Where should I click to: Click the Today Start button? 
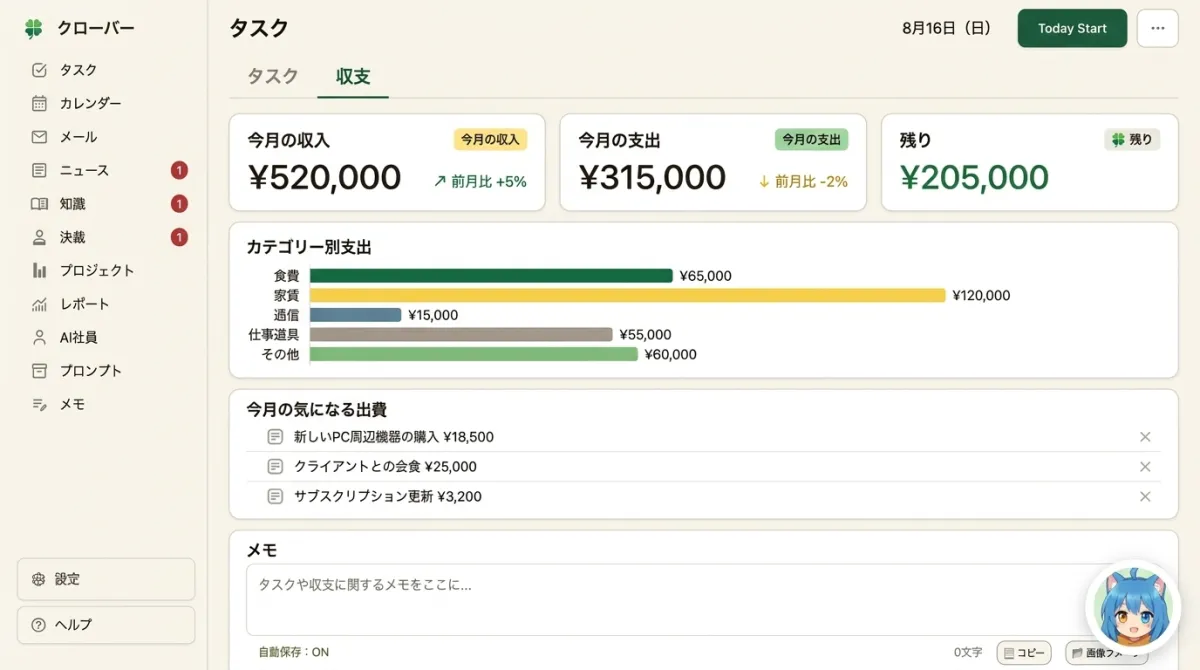[1072, 28]
